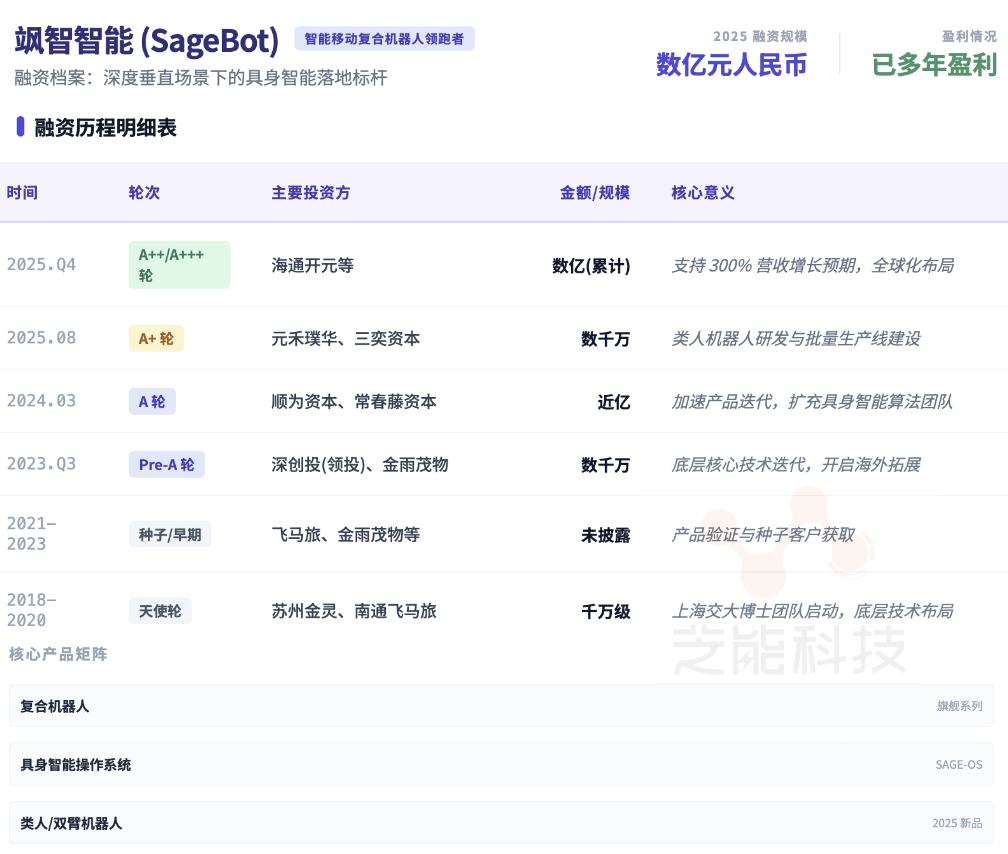
Task: Select the A++/A+++ 轮 round badge
Action: click(x=179, y=265)
